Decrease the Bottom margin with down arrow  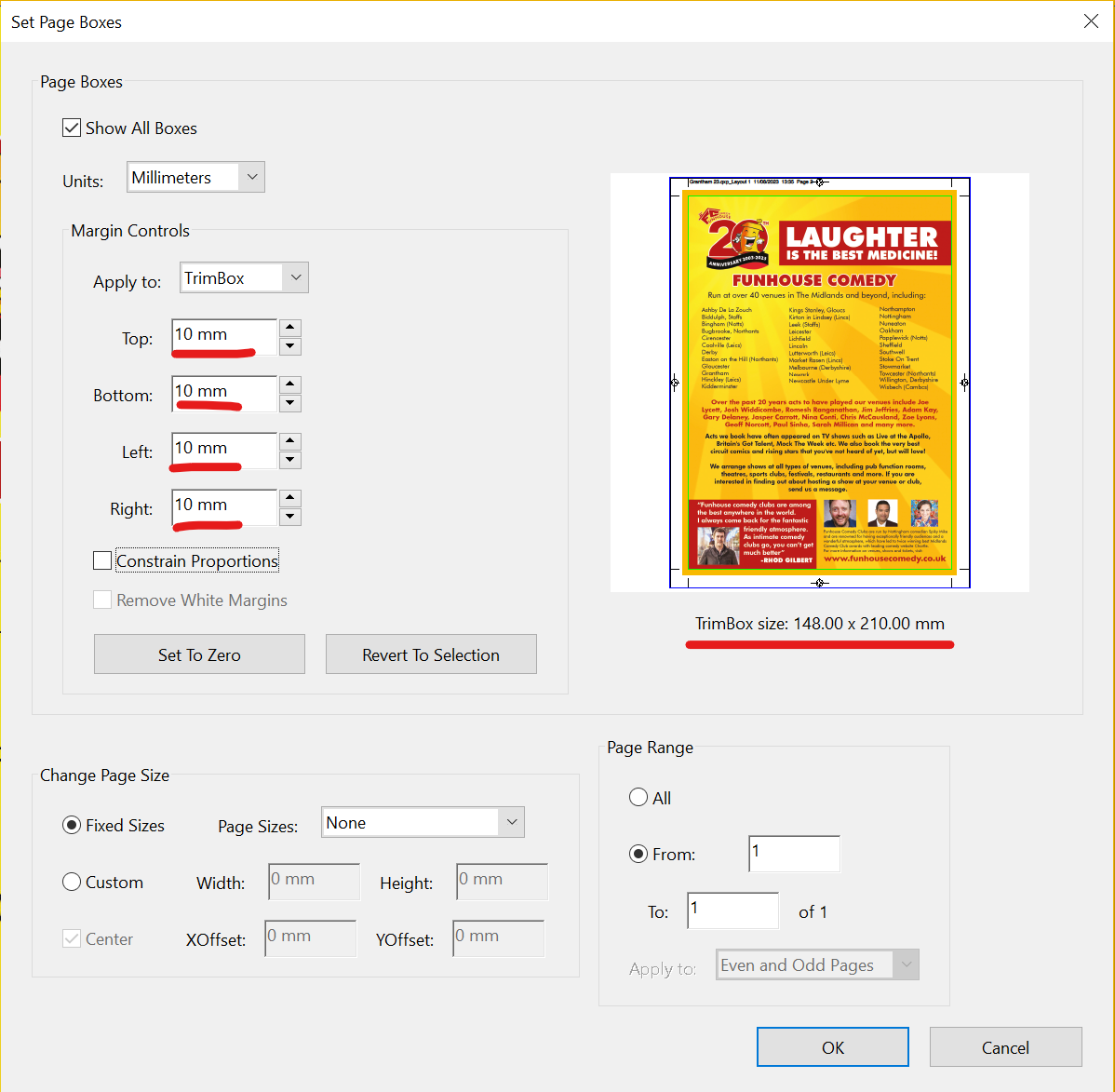point(290,403)
